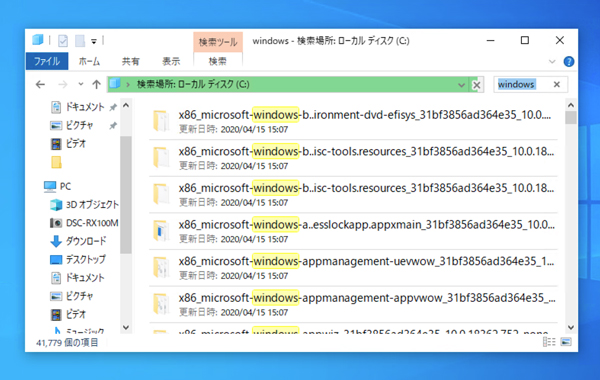Click navigation pane scroll down arrow

(126, 328)
